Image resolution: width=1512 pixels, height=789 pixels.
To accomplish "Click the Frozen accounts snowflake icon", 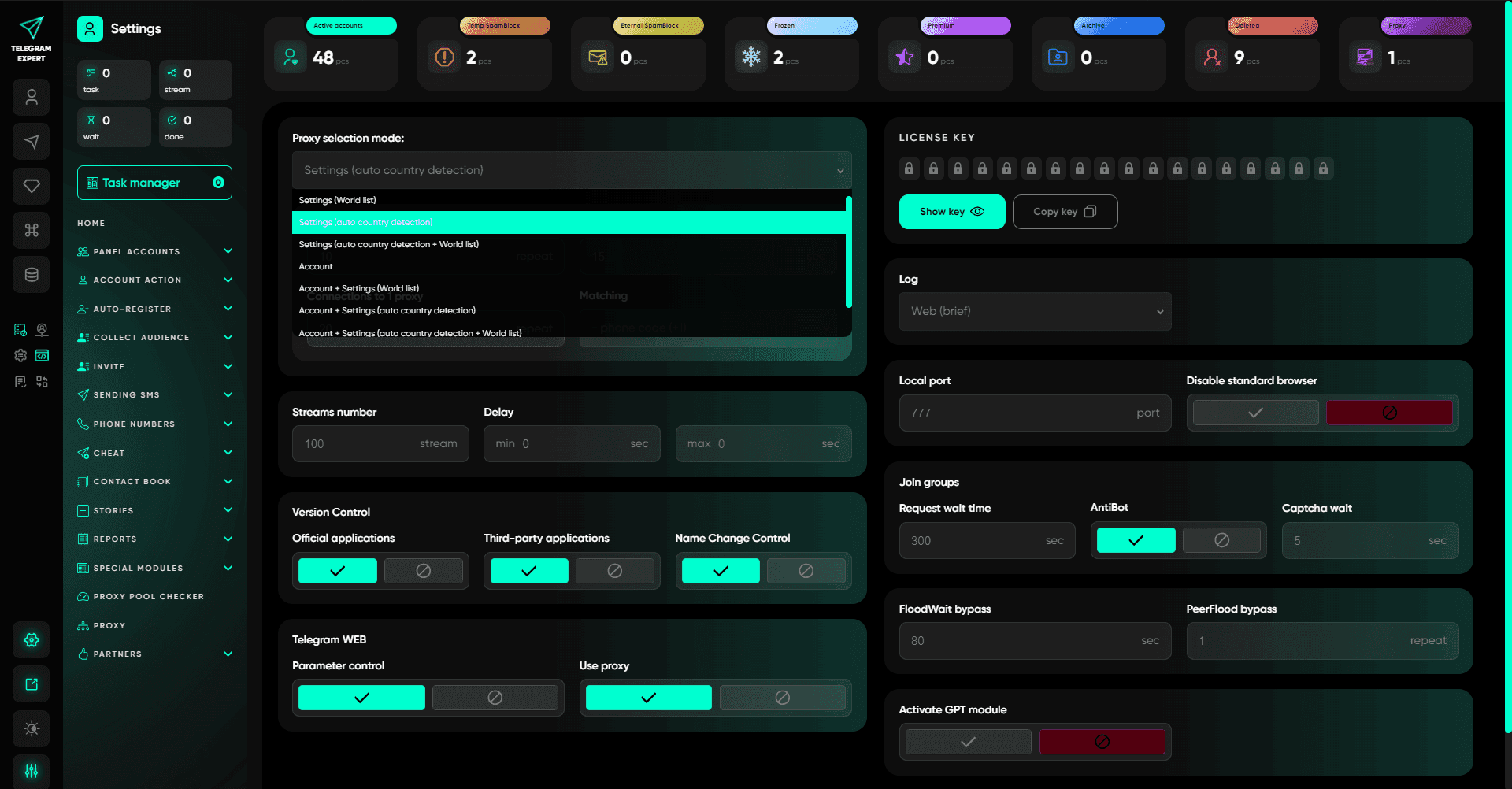I will (x=751, y=57).
